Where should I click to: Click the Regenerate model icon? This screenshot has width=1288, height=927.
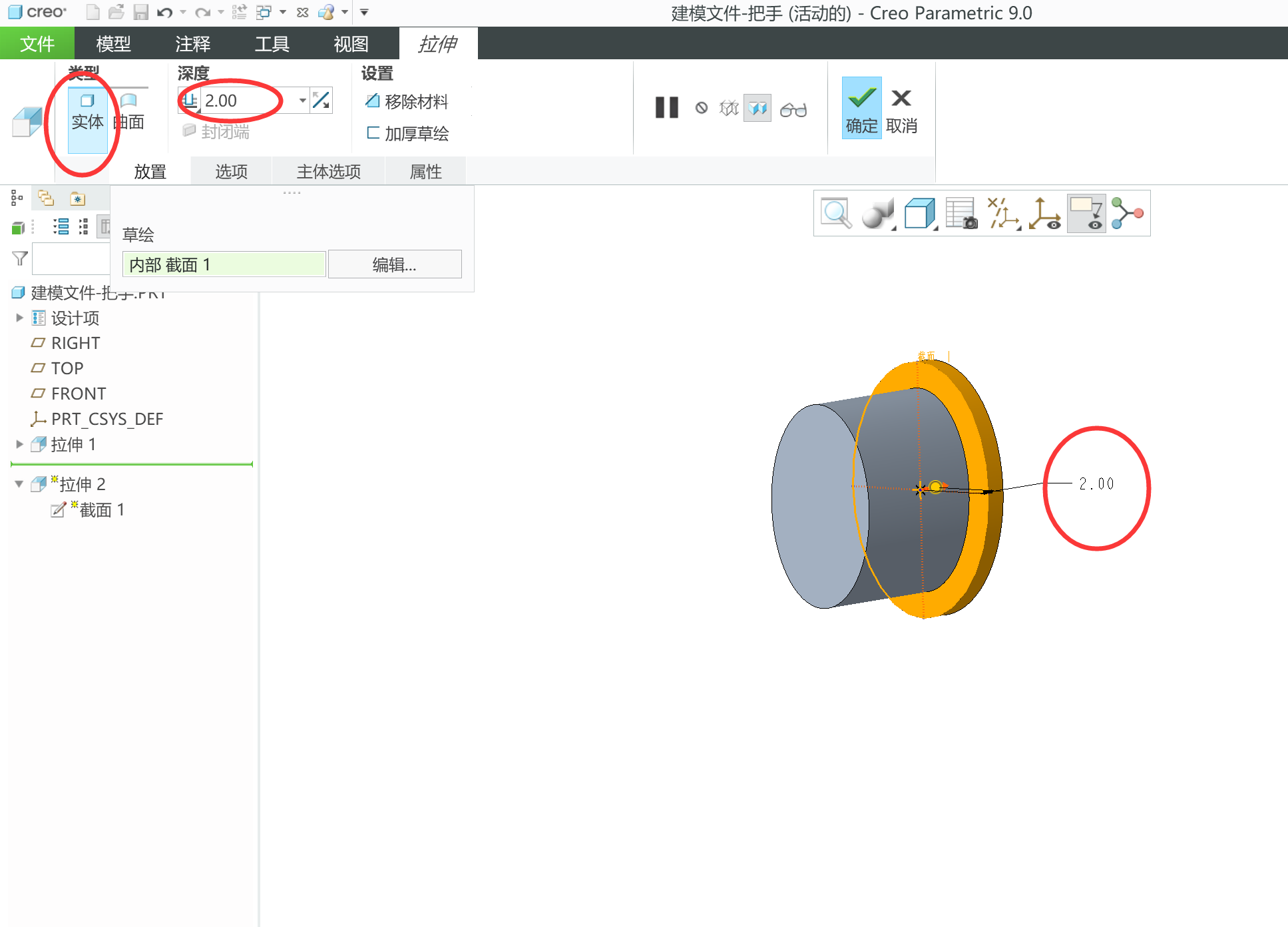pyautogui.click(x=240, y=12)
